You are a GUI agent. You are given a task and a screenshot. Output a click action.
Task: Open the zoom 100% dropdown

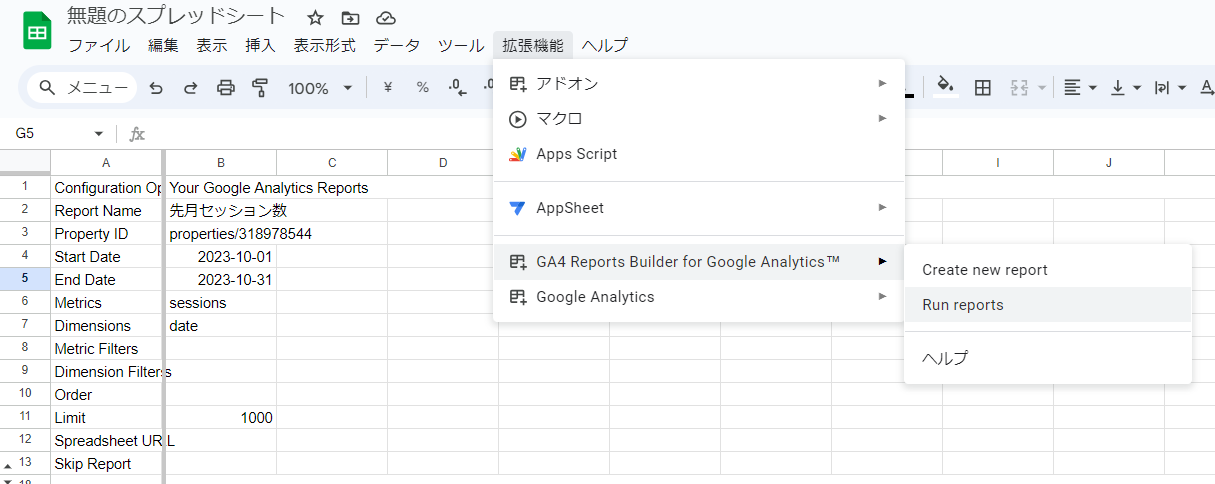coord(320,88)
